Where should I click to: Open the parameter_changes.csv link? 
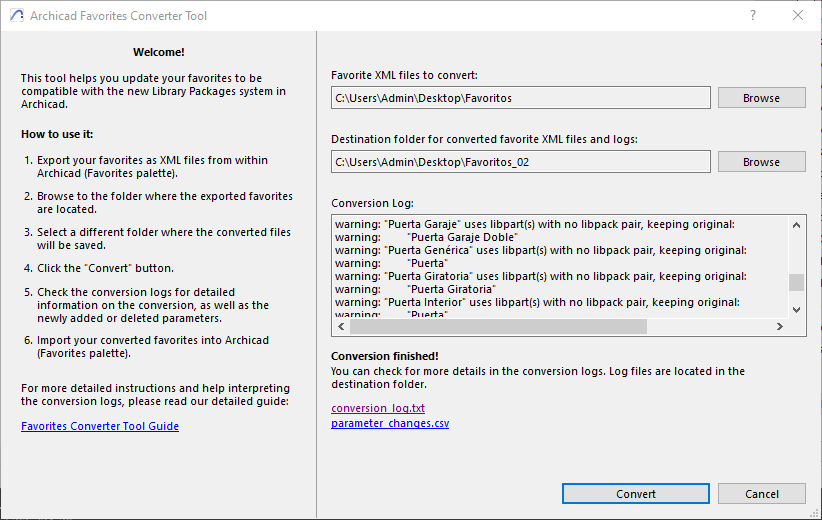tap(390, 423)
